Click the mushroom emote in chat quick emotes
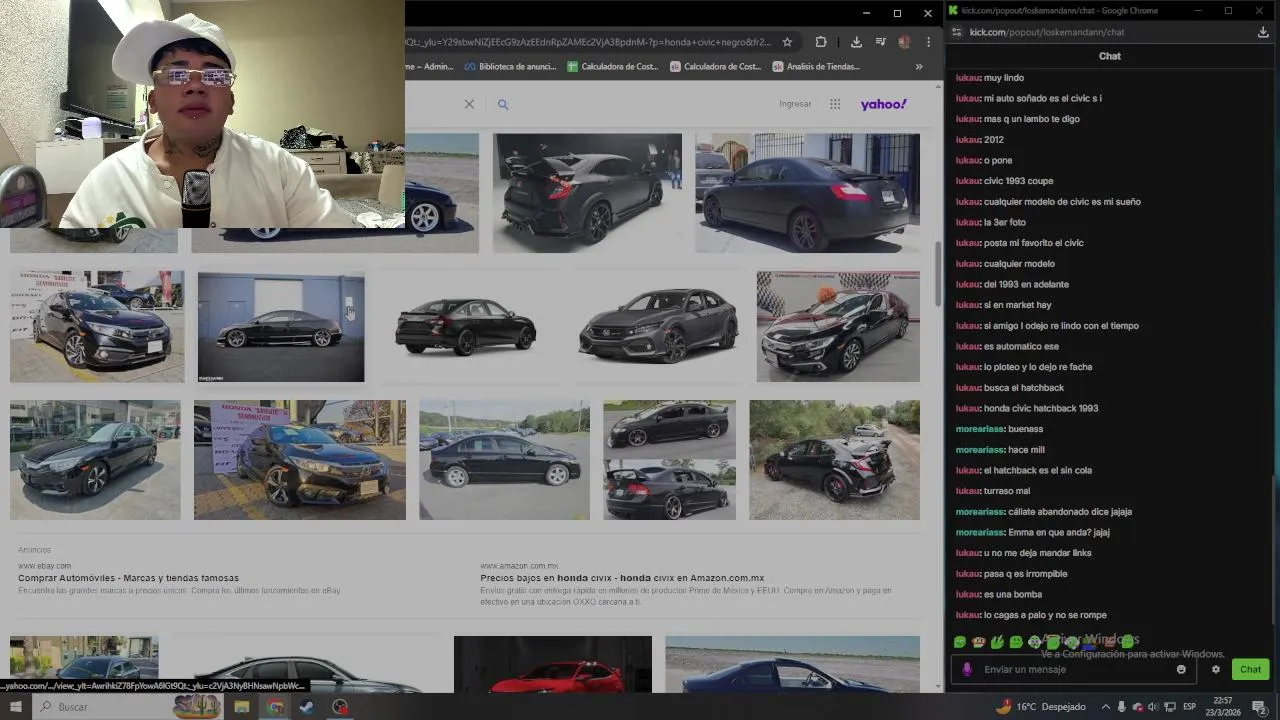The image size is (1280, 720). point(979,642)
